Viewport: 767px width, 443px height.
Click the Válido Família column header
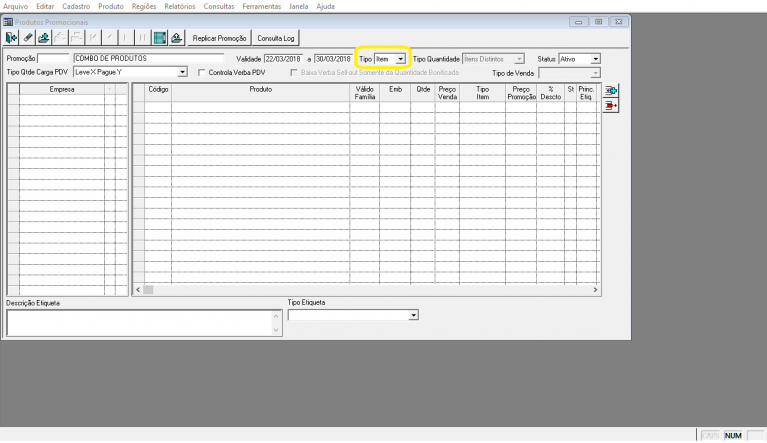coord(364,93)
